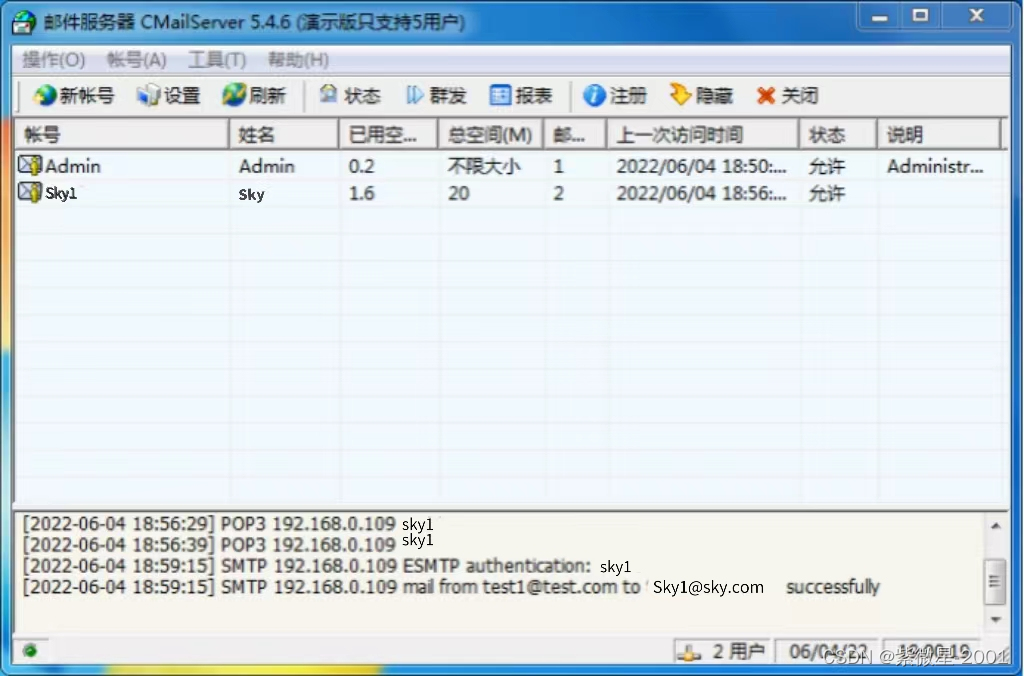This screenshot has width=1024, height=676.
Task: Sort by the 总空间(M) column header
Action: 490,135
